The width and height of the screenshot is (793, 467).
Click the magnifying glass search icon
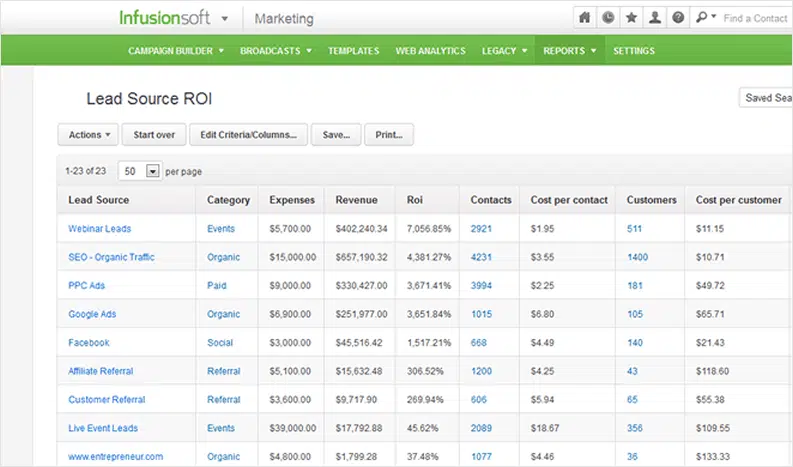[x=703, y=18]
